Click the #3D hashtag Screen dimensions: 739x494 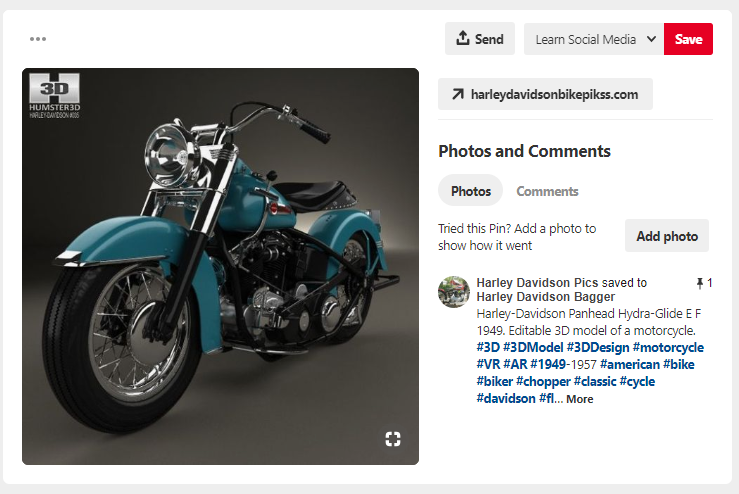pos(488,347)
